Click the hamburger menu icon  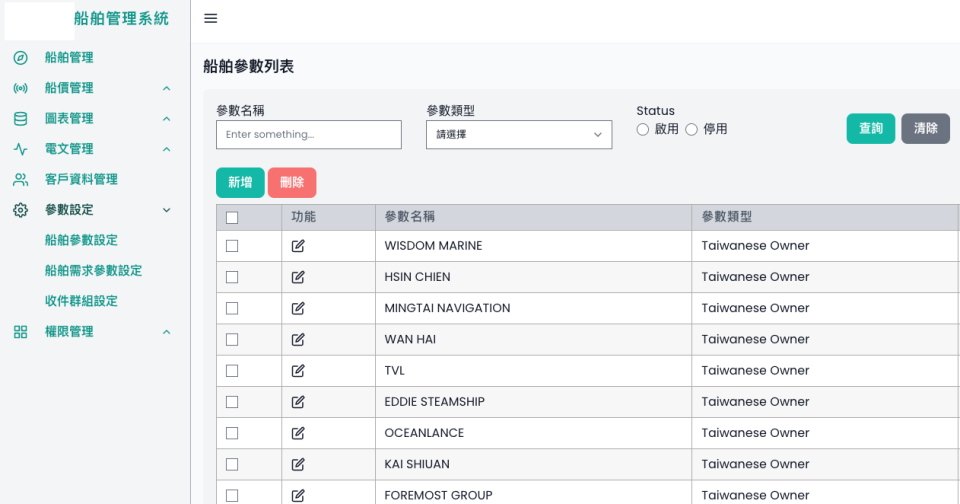pyautogui.click(x=210, y=19)
